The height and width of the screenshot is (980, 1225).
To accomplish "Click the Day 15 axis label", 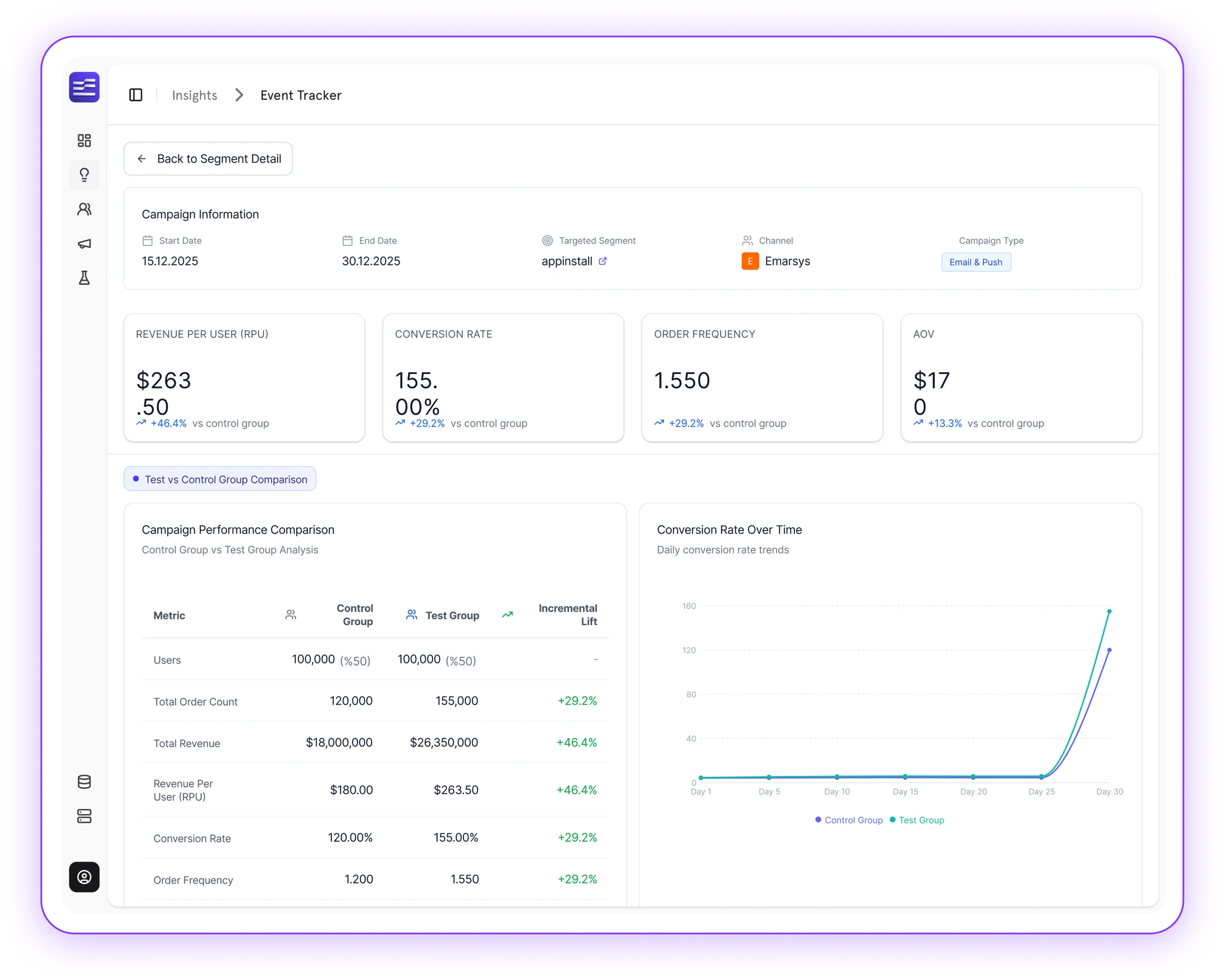I will [x=905, y=792].
